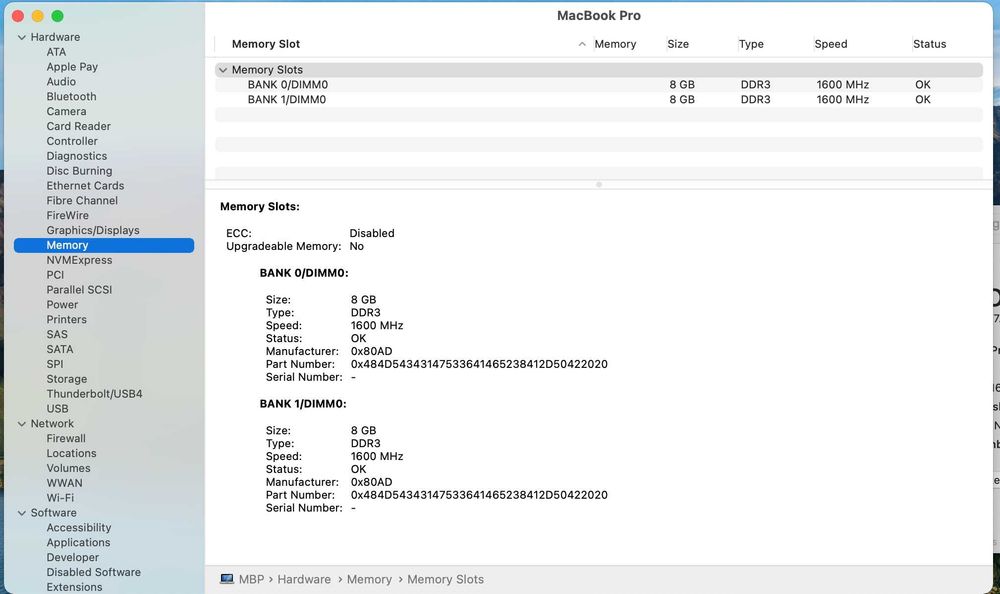Sort by the Status column header
This screenshot has width=1000, height=594.
930,44
